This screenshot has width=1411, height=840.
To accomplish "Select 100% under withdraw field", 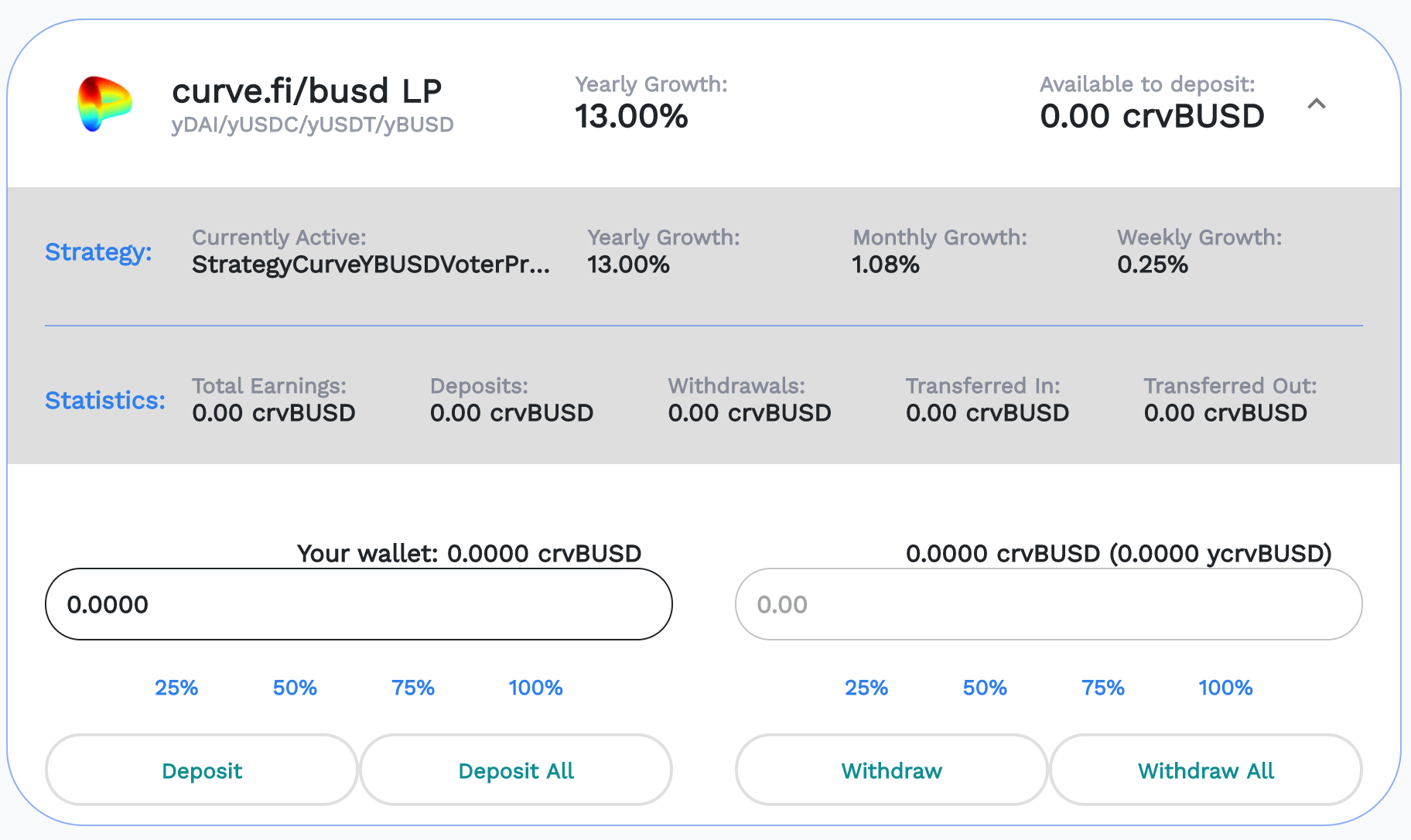I will [x=1225, y=688].
